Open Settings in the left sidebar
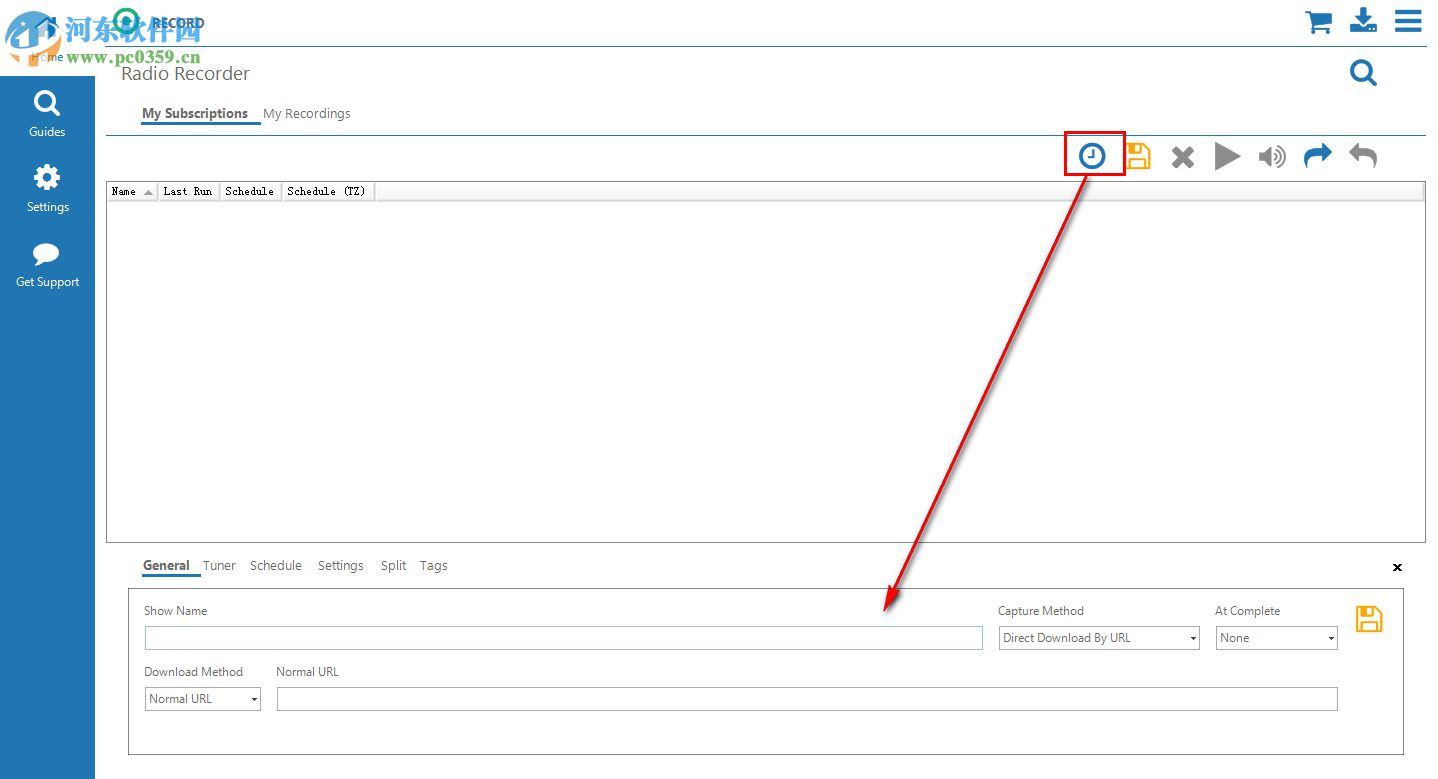The image size is (1438, 779). [47, 189]
